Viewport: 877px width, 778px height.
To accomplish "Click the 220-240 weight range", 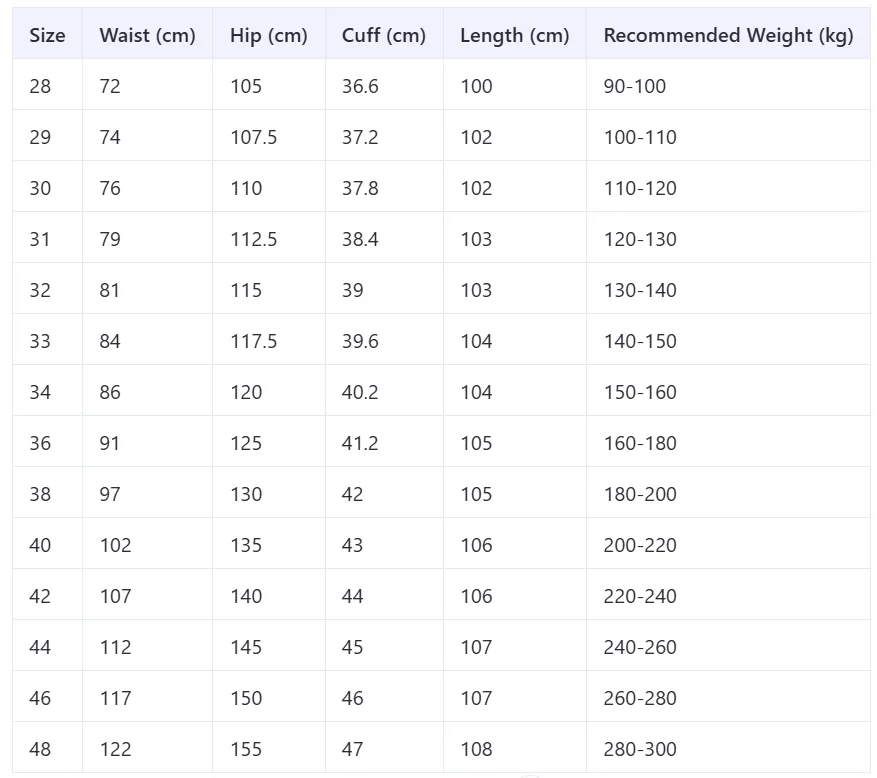I will tap(640, 596).
